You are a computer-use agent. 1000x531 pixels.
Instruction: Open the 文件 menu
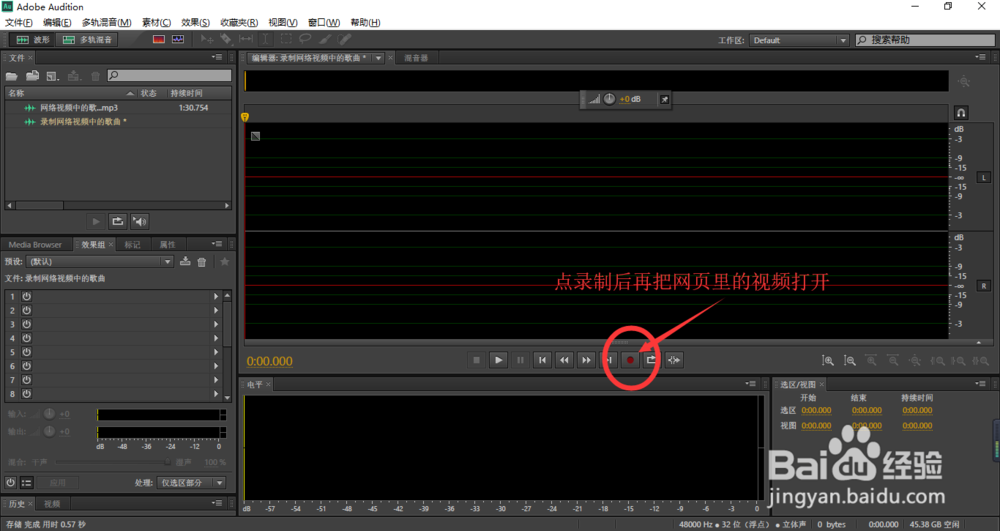click(x=18, y=22)
